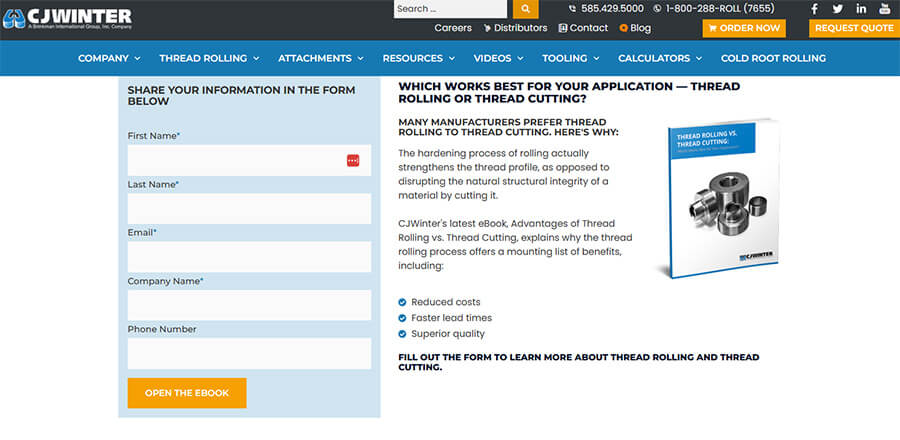900x440 pixels.
Task: Expand the Calculators dropdown menu
Action: pos(660,58)
